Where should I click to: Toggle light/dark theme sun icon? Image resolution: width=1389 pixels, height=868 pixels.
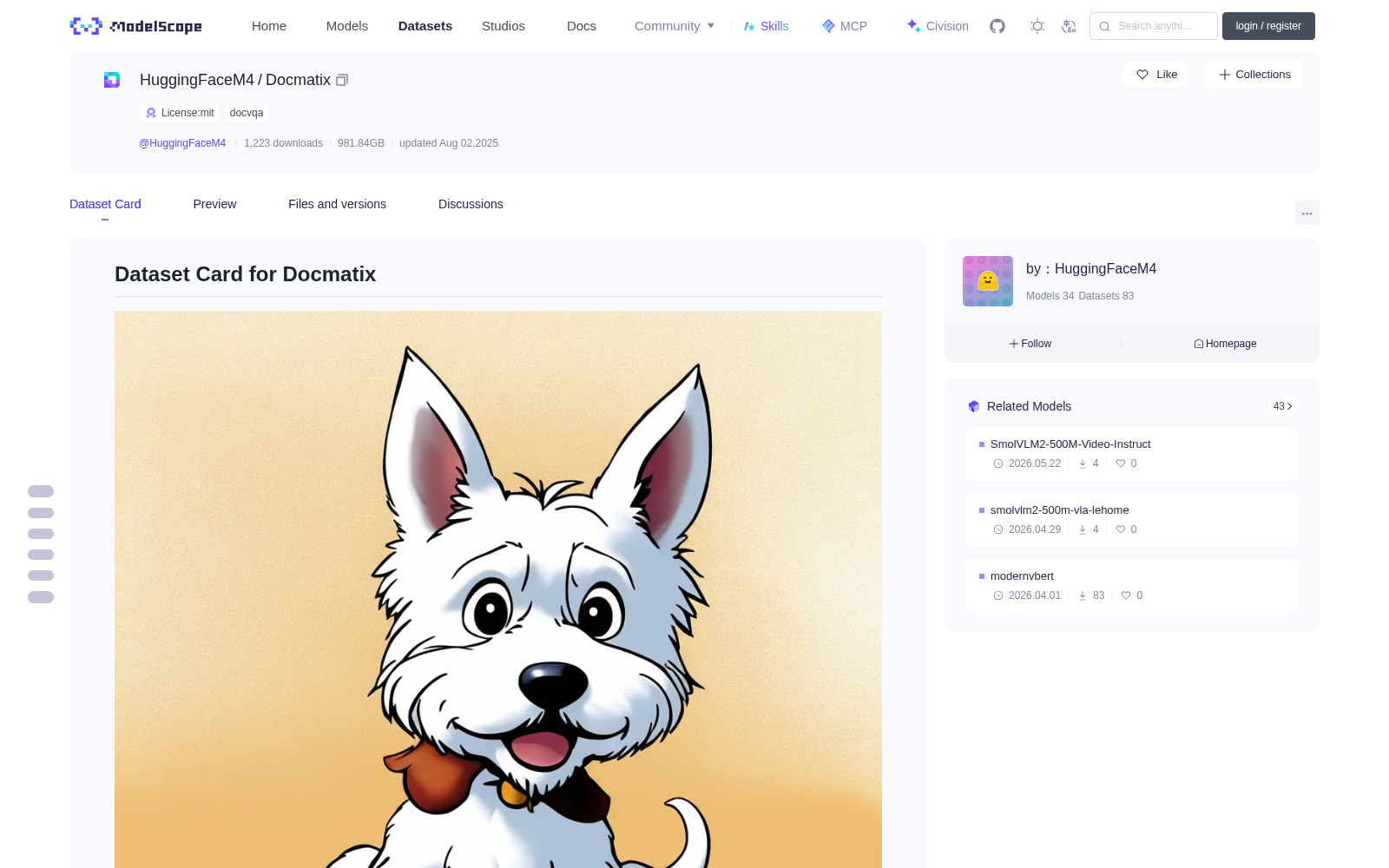coord(1037,26)
